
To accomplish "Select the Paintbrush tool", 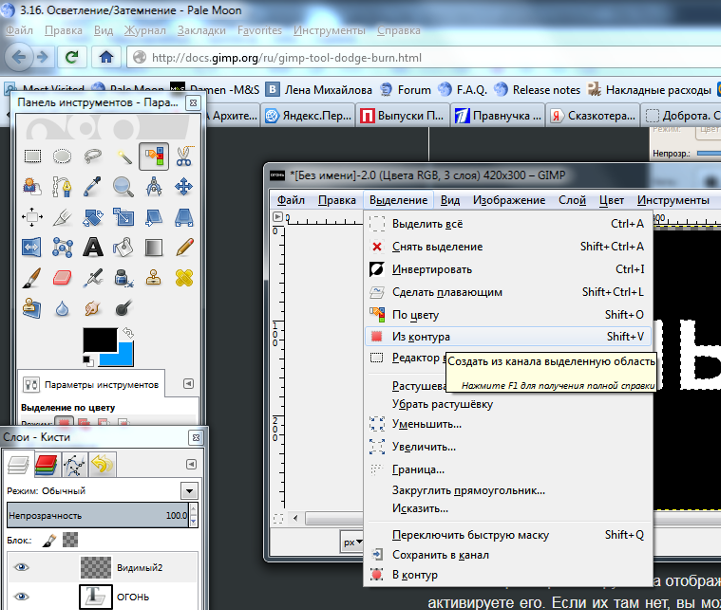I will [x=32, y=278].
